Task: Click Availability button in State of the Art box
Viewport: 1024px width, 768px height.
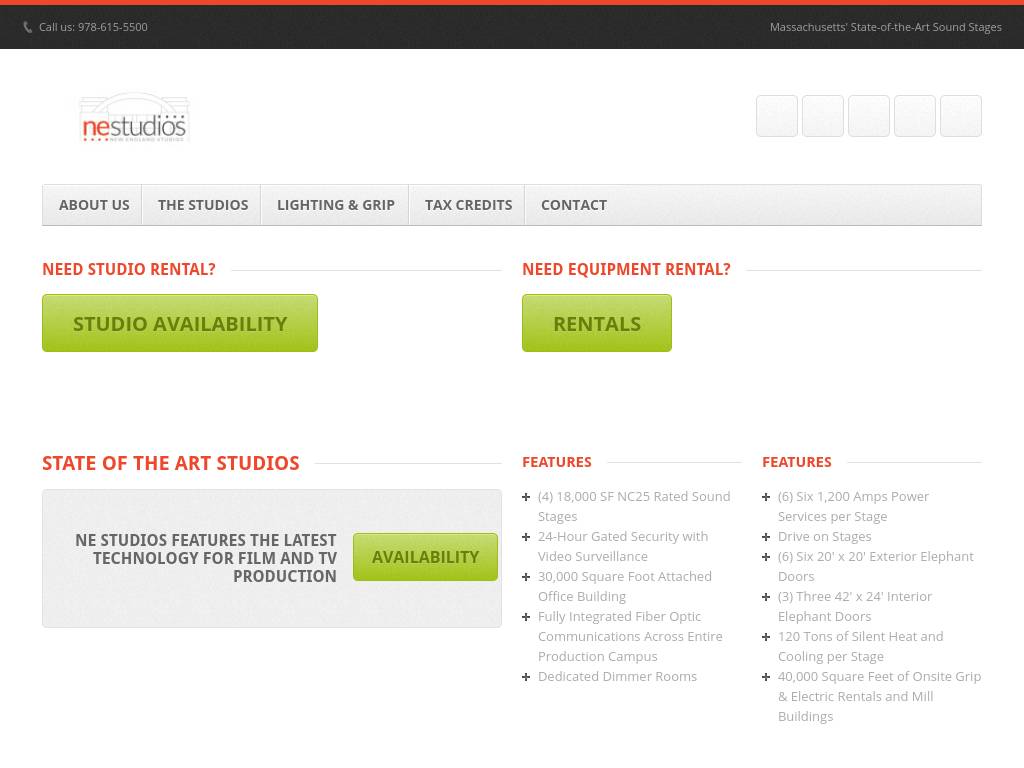Action: pos(425,557)
